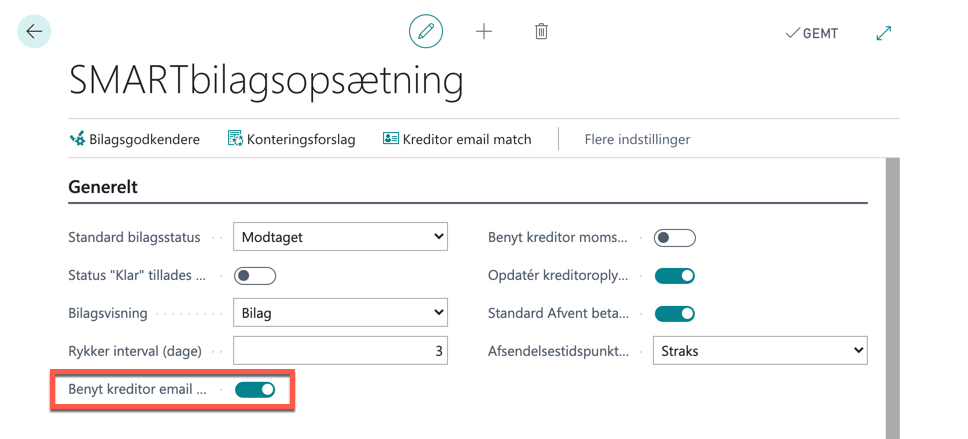
Task: Expand page with diagonal arrows icon
Action: (884, 33)
